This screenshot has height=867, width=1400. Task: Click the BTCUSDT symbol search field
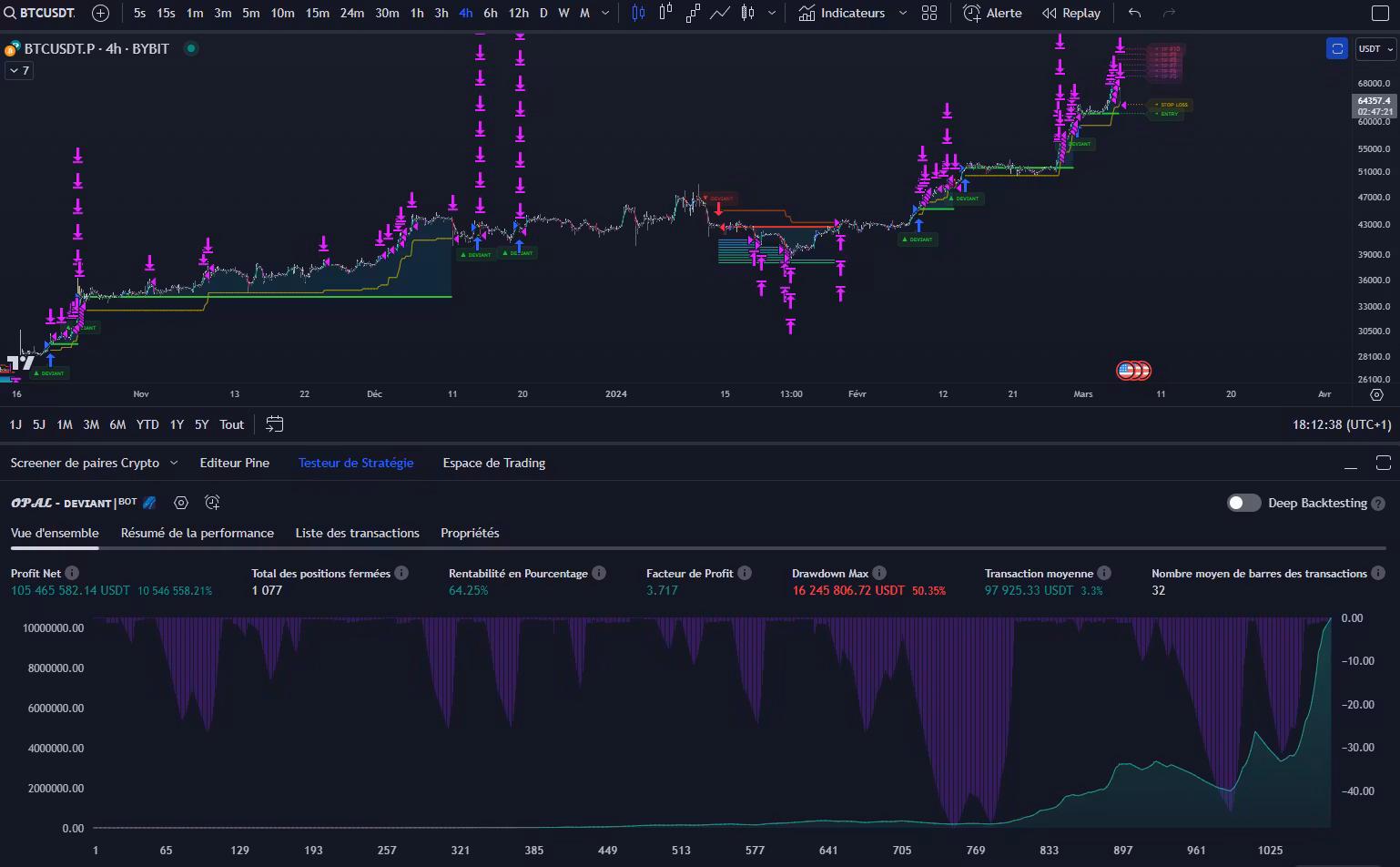point(41,13)
